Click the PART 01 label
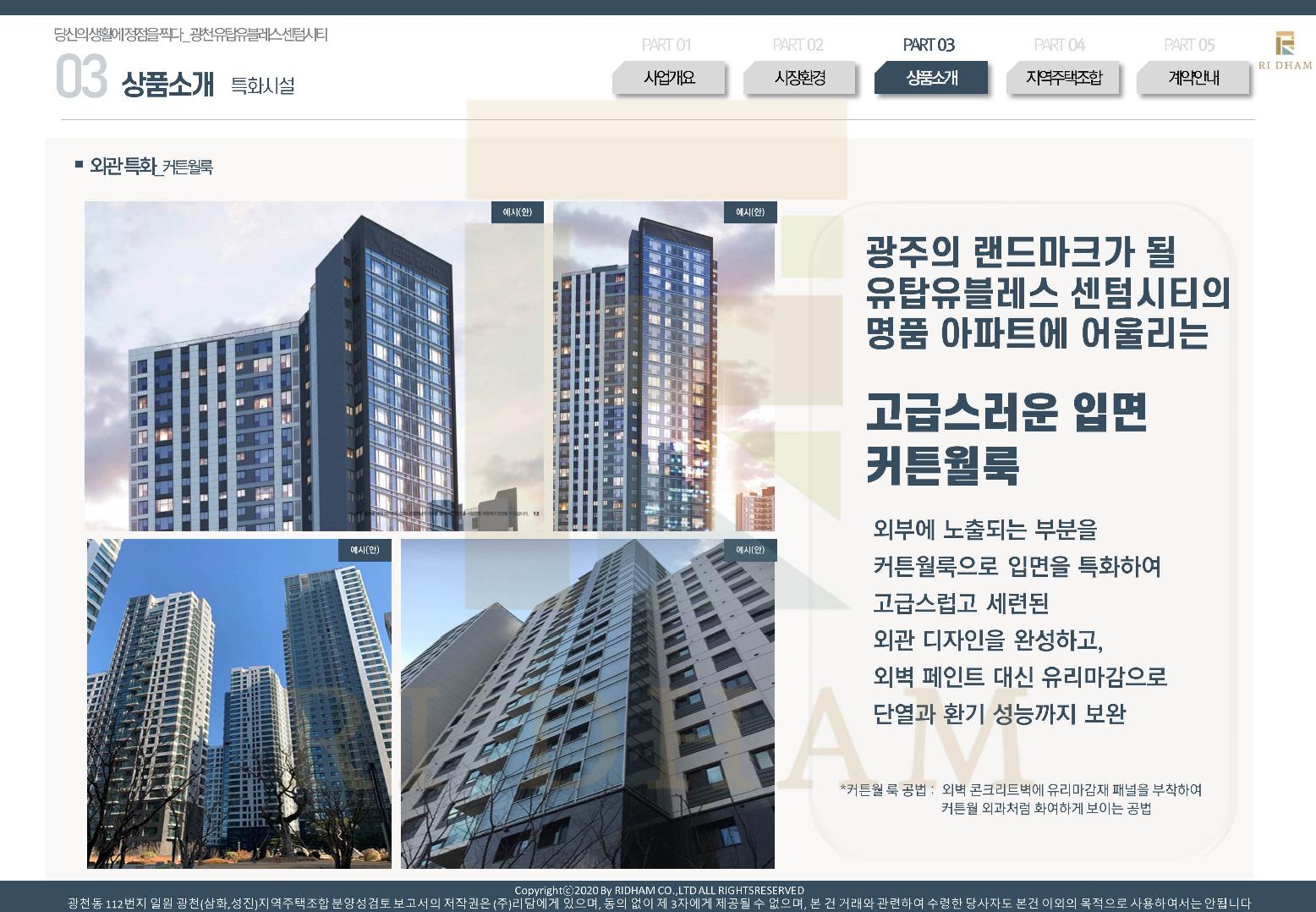 (666, 45)
